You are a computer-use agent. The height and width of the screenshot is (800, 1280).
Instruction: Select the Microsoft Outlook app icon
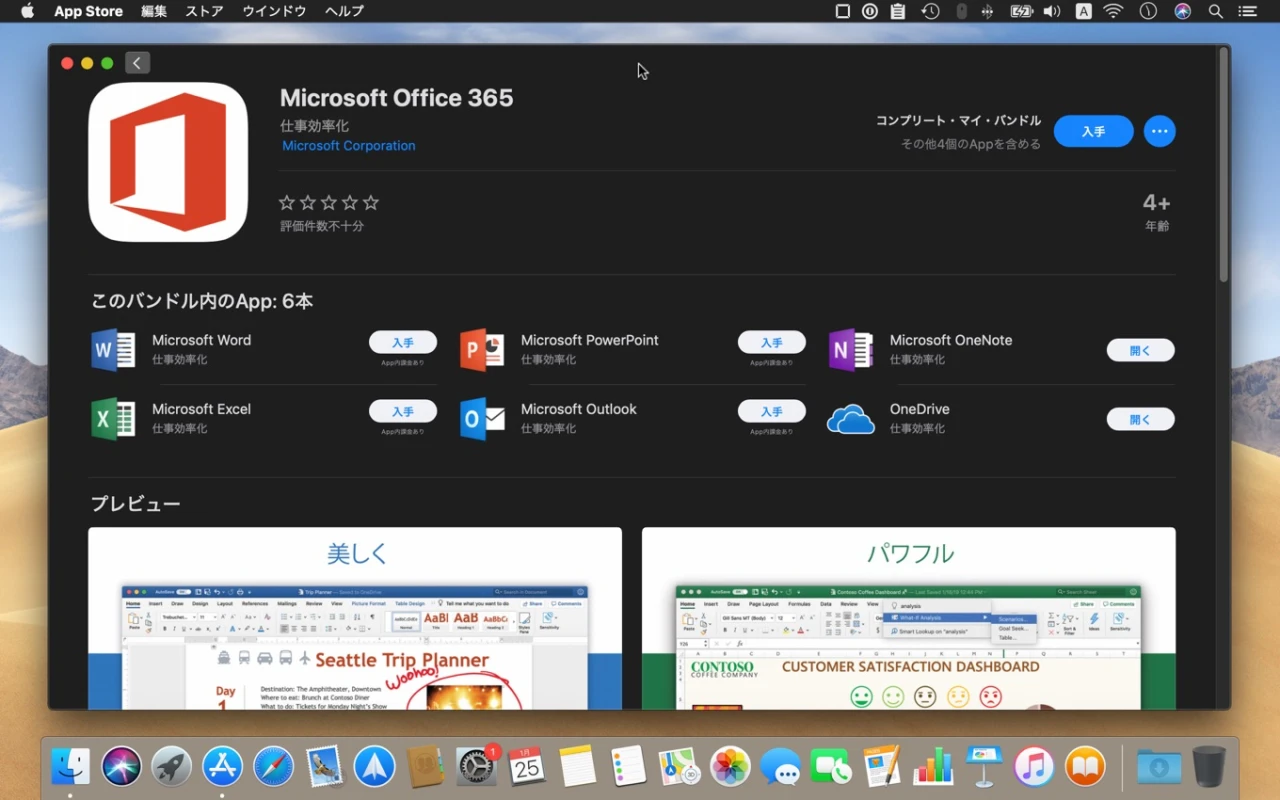(481, 418)
